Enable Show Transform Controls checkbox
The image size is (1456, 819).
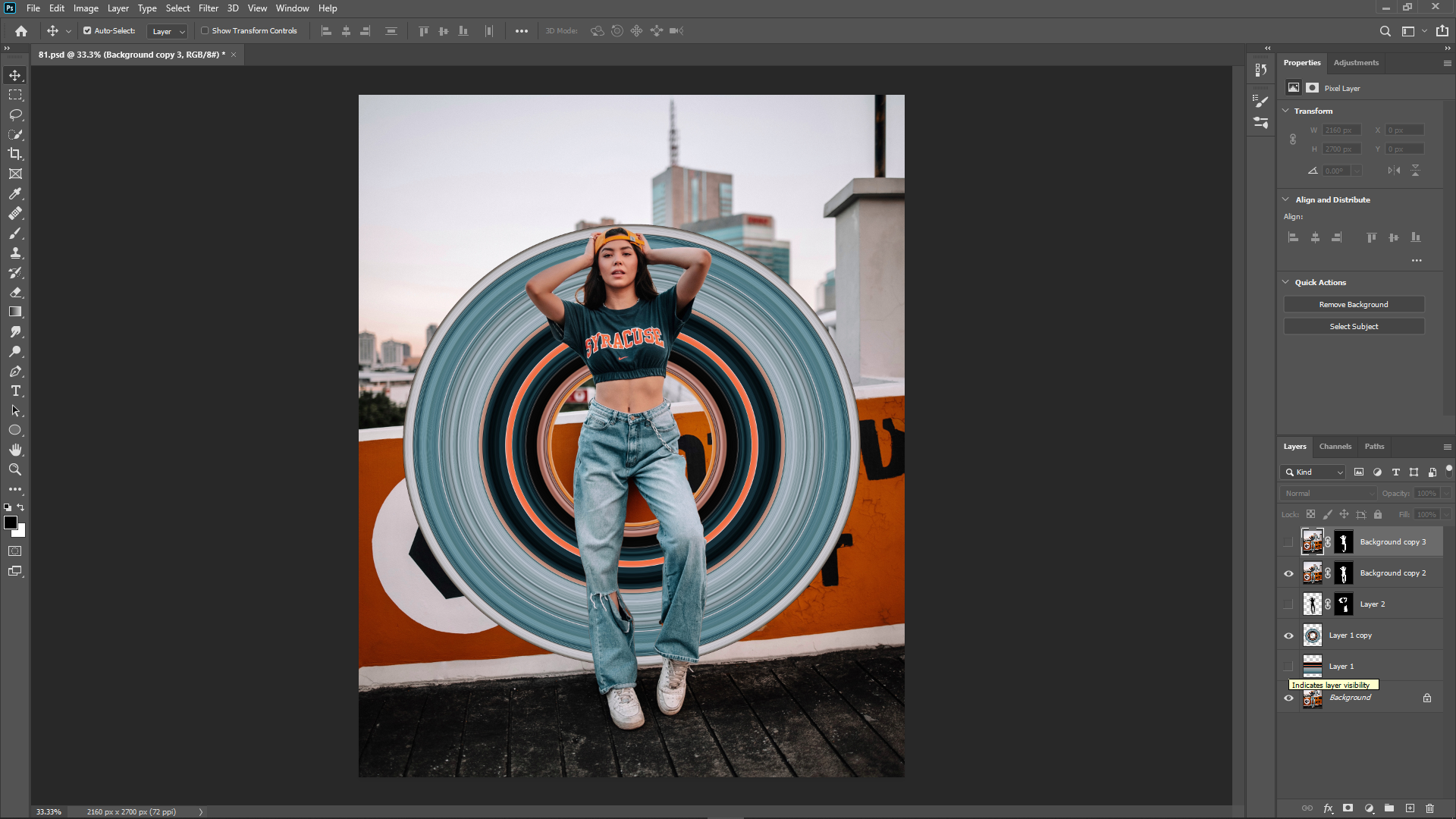[205, 31]
